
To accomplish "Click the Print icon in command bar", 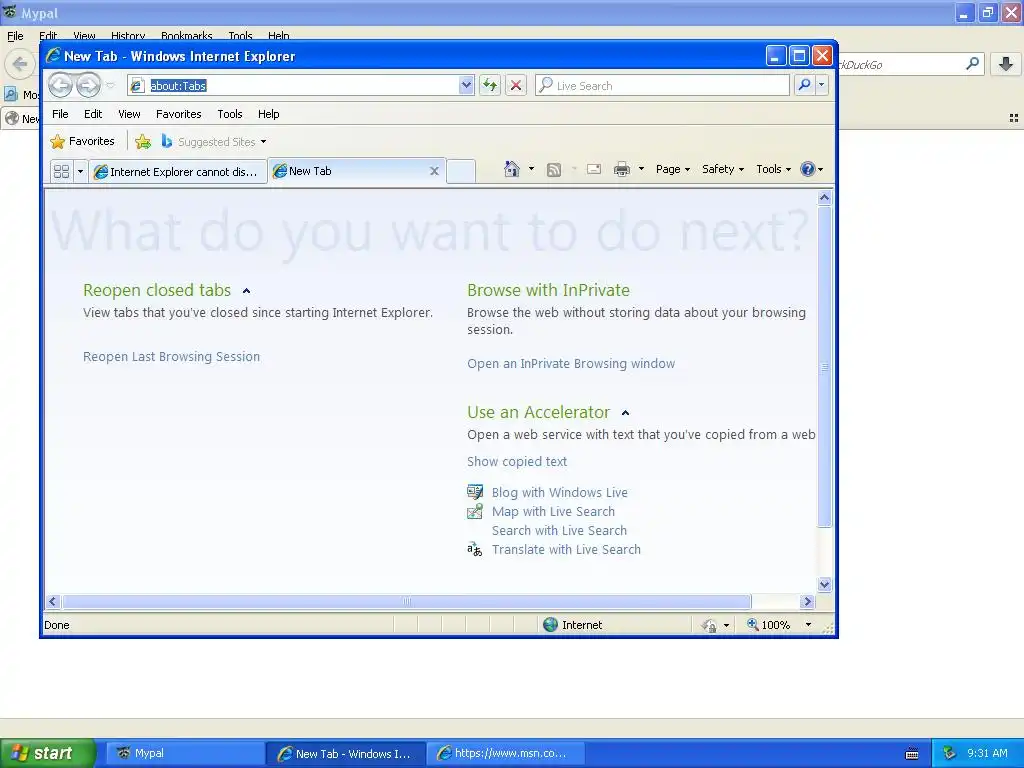I will coord(622,169).
